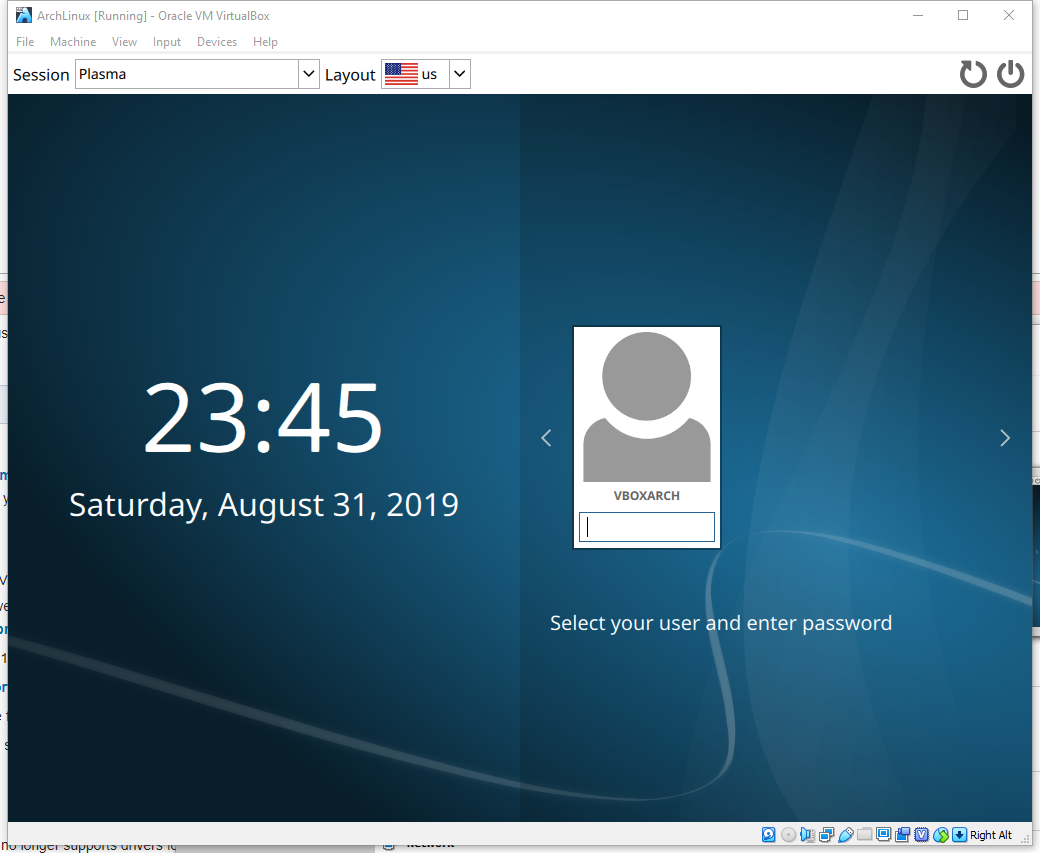
Task: Open the Devices menu
Action: [217, 42]
